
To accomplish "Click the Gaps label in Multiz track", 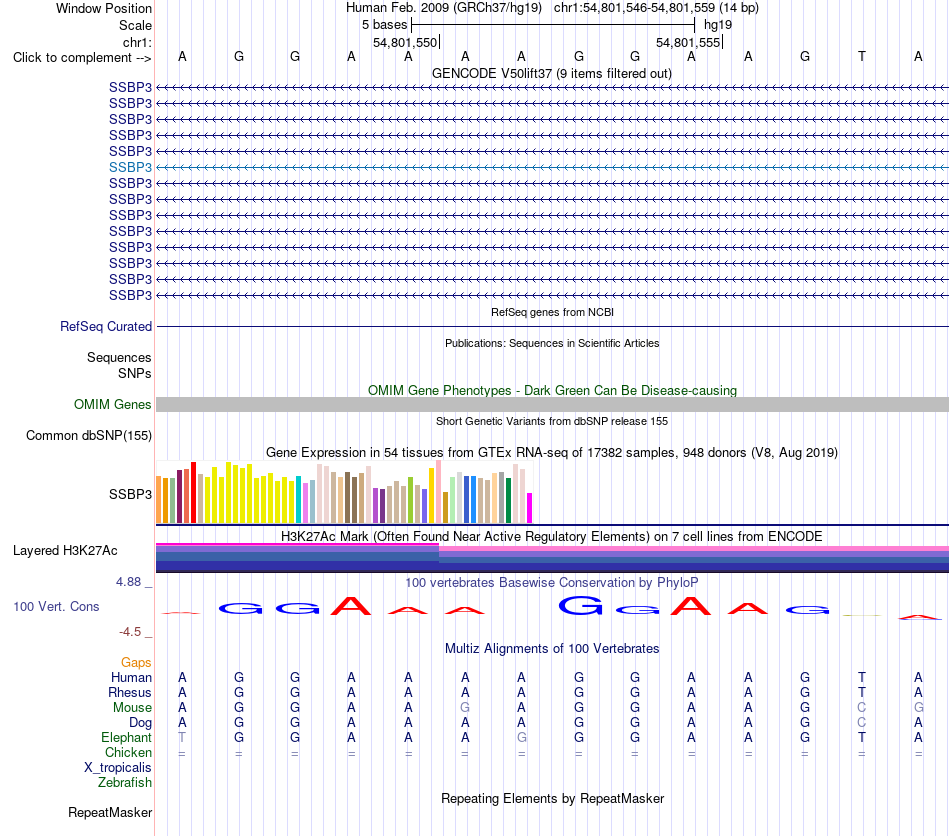I will point(136,662).
